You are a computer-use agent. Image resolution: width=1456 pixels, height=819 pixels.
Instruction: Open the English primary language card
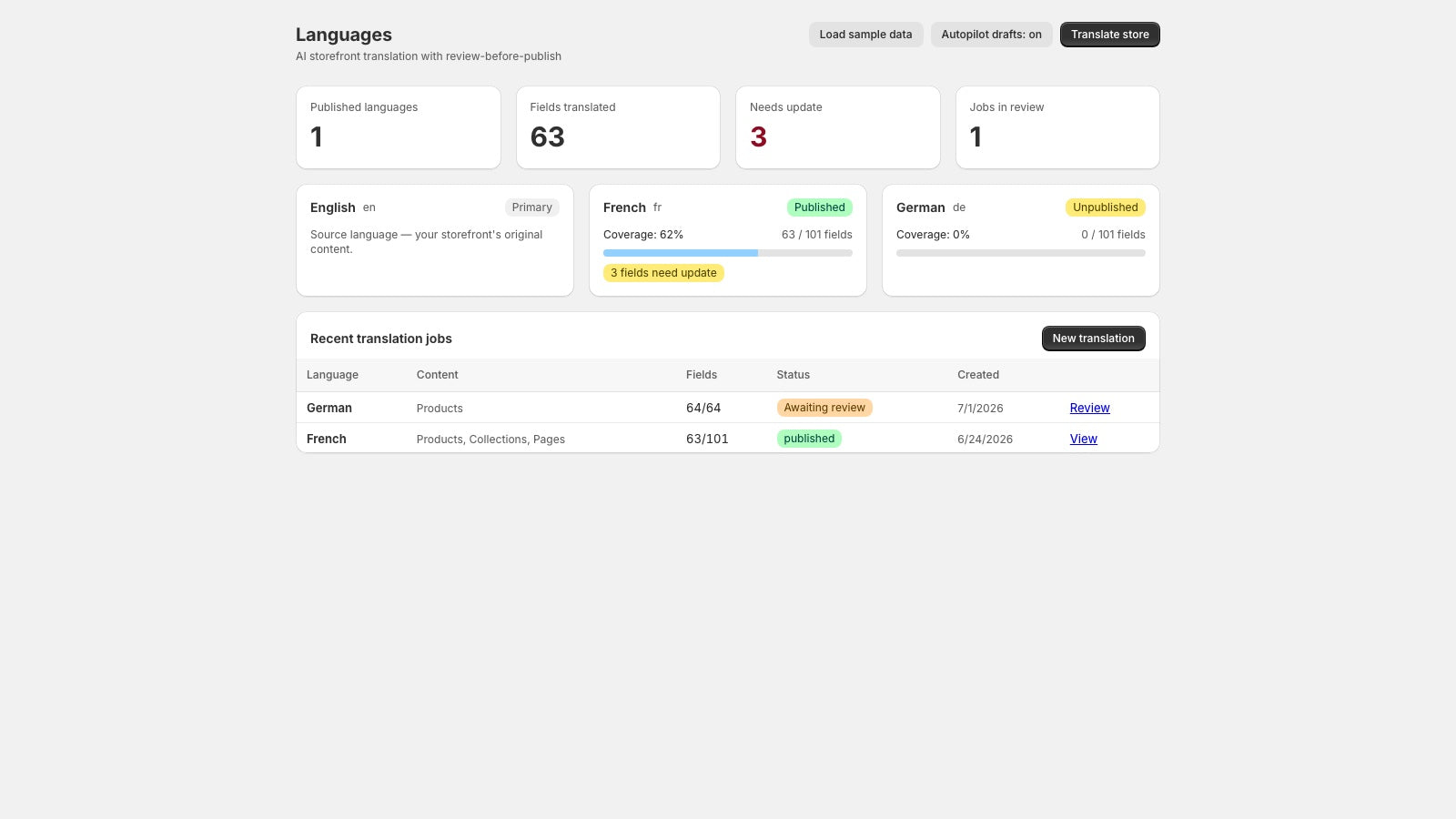click(435, 240)
